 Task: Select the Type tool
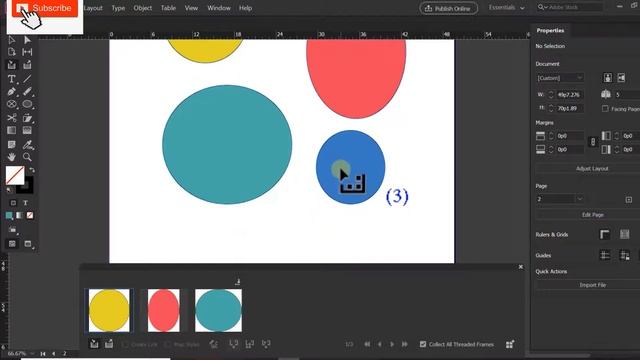[x=11, y=79]
